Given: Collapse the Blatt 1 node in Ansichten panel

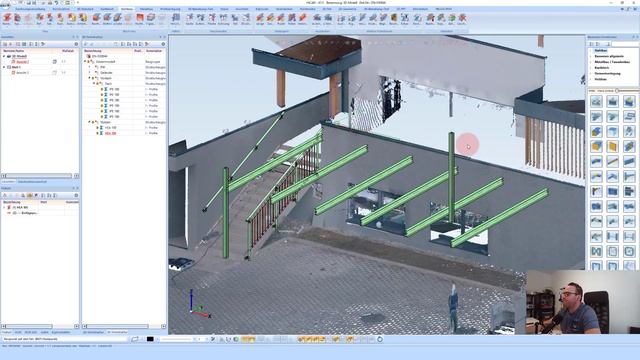Looking at the screenshot, I should (x=4, y=67).
